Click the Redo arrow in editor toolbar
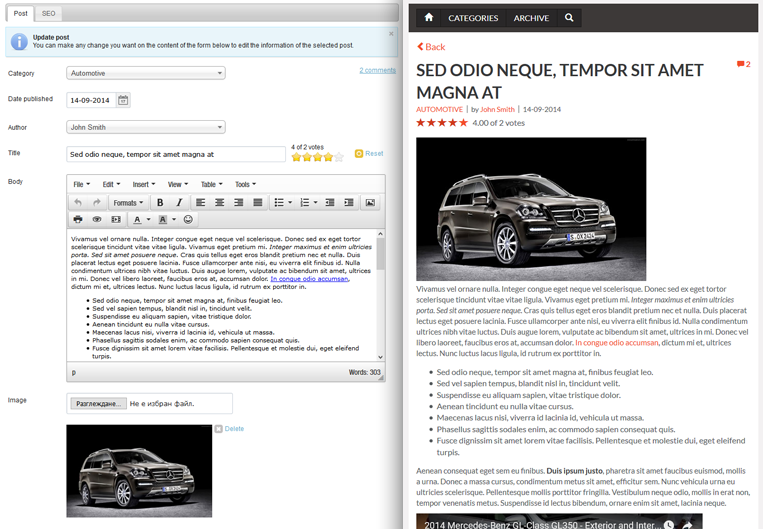 97,202
